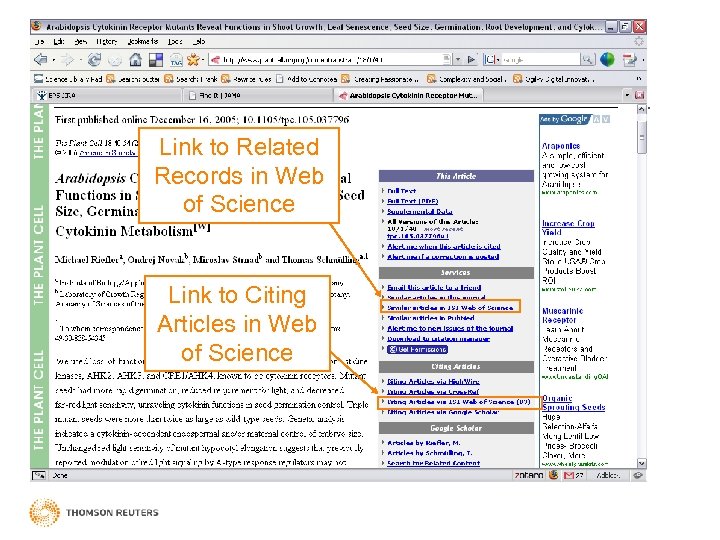This screenshot has width=720, height=540.
Task: Click the Firefox-style icon in the status bar
Action: (553, 474)
